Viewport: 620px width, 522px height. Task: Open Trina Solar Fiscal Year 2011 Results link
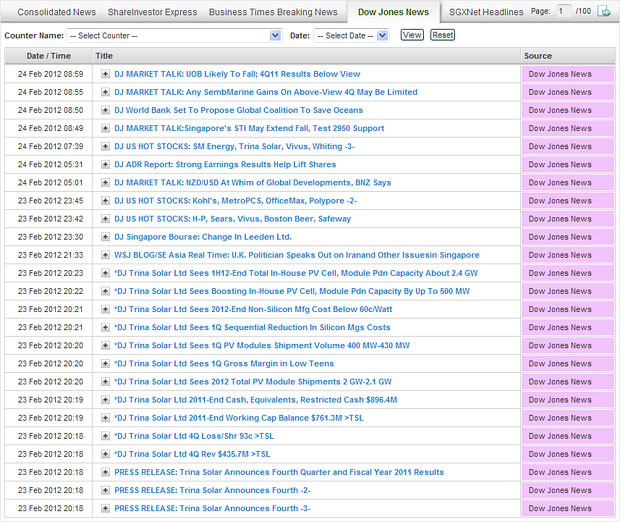pyautogui.click(x=279, y=472)
